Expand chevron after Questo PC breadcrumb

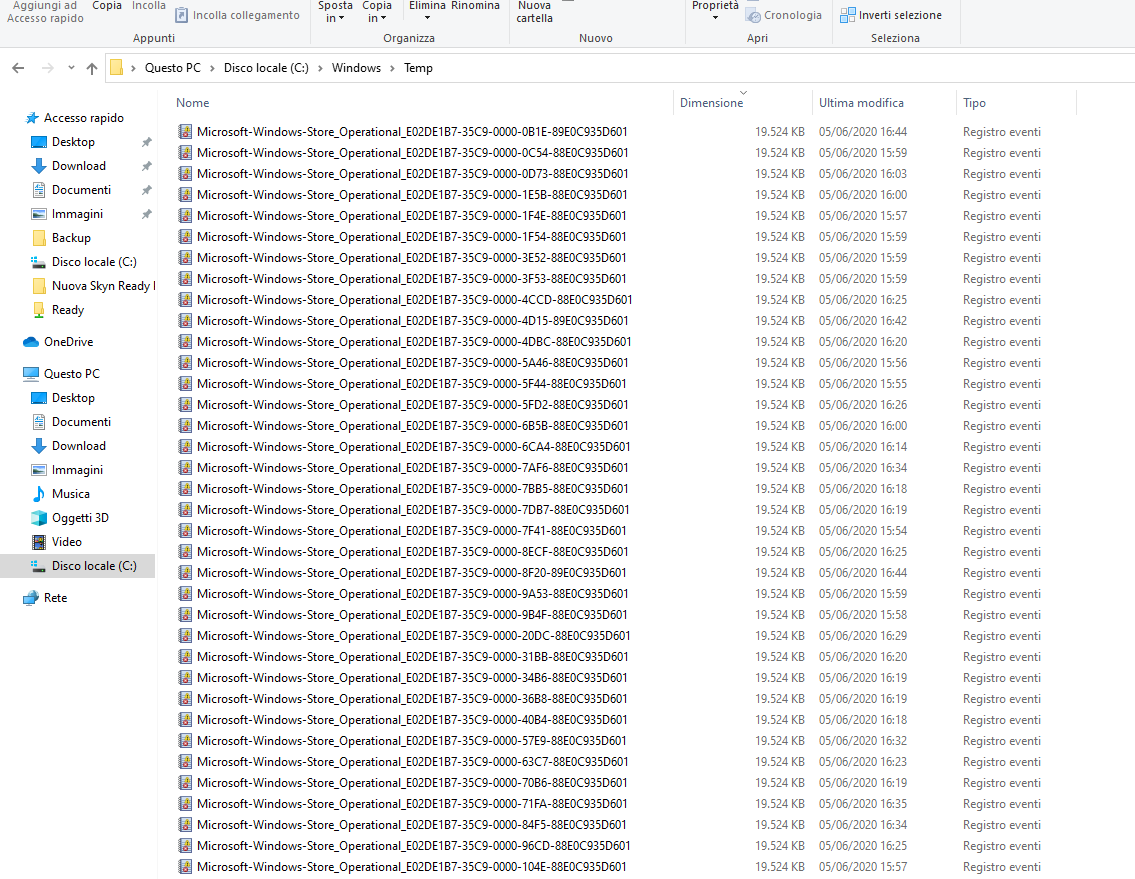[212, 68]
